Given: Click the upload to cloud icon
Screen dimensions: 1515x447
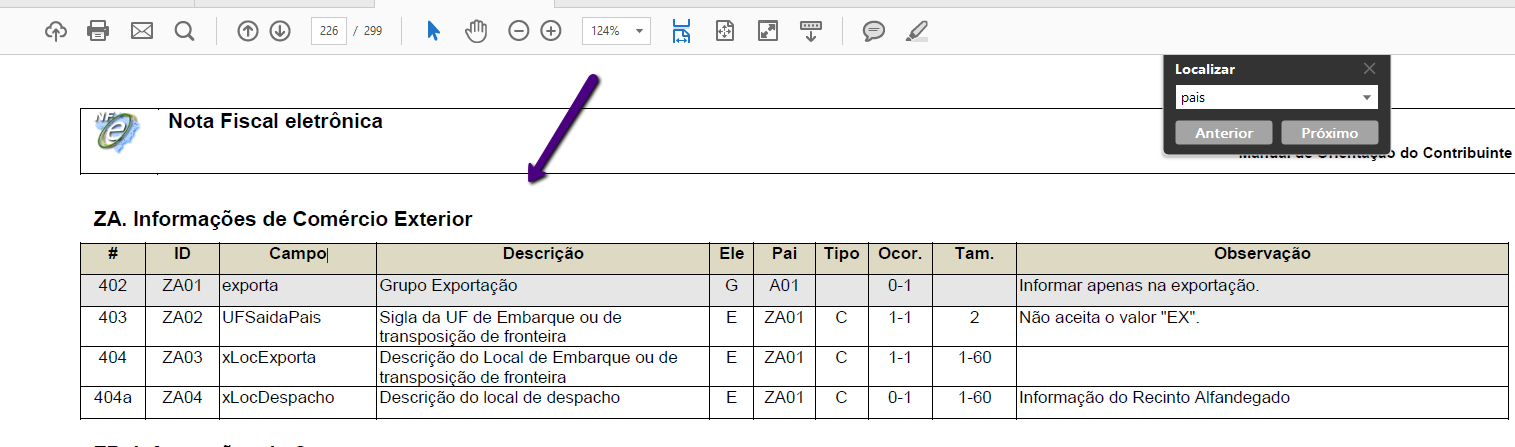Looking at the screenshot, I should tap(56, 31).
